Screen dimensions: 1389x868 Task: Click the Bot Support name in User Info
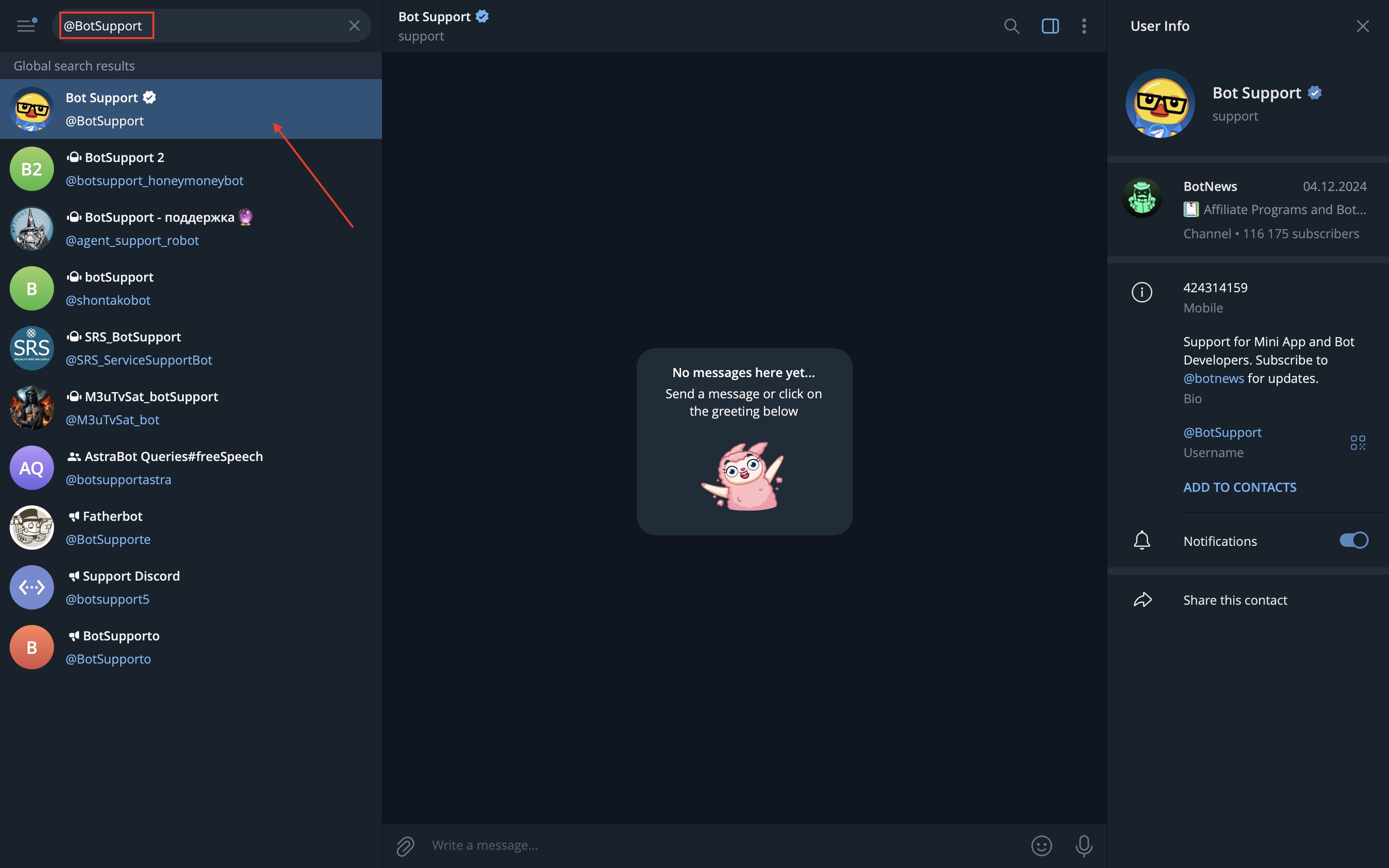tap(1256, 93)
